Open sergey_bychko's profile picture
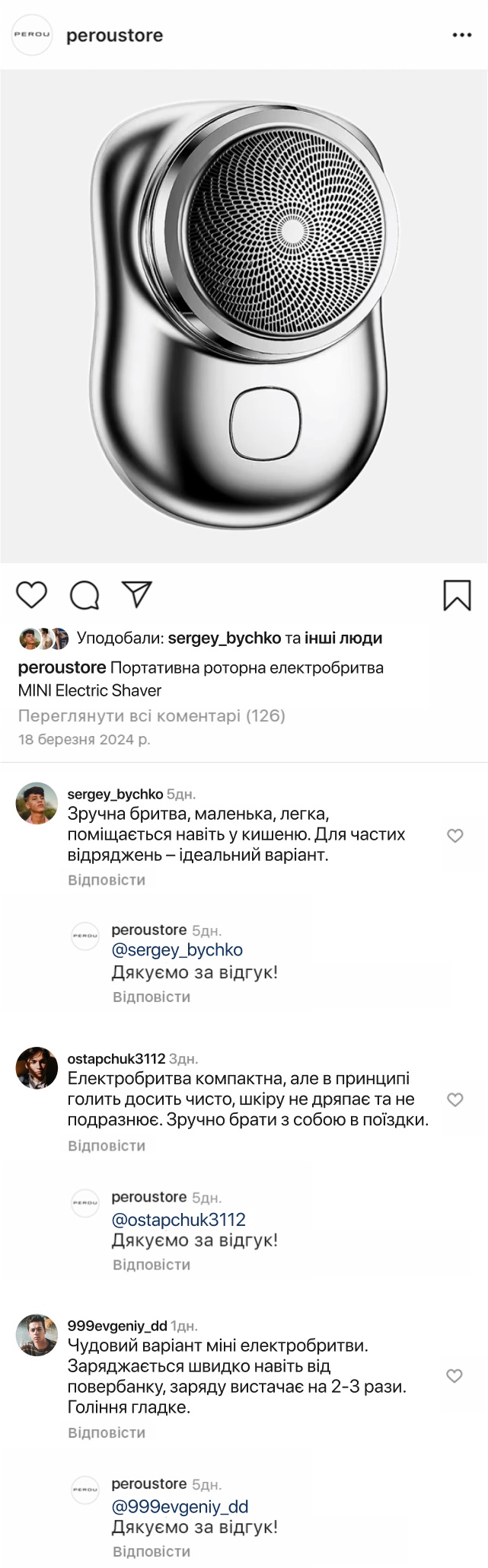Screen dimensions: 488x1568 point(37,803)
